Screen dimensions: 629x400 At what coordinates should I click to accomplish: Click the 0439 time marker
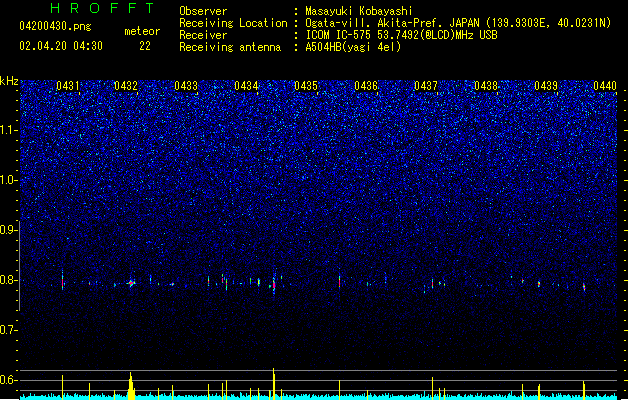coord(546,86)
